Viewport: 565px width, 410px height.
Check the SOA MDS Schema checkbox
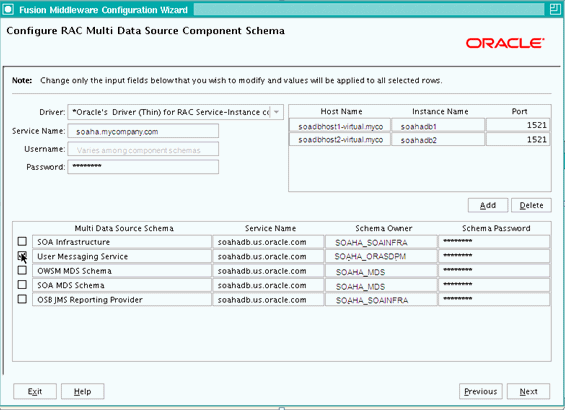22,285
